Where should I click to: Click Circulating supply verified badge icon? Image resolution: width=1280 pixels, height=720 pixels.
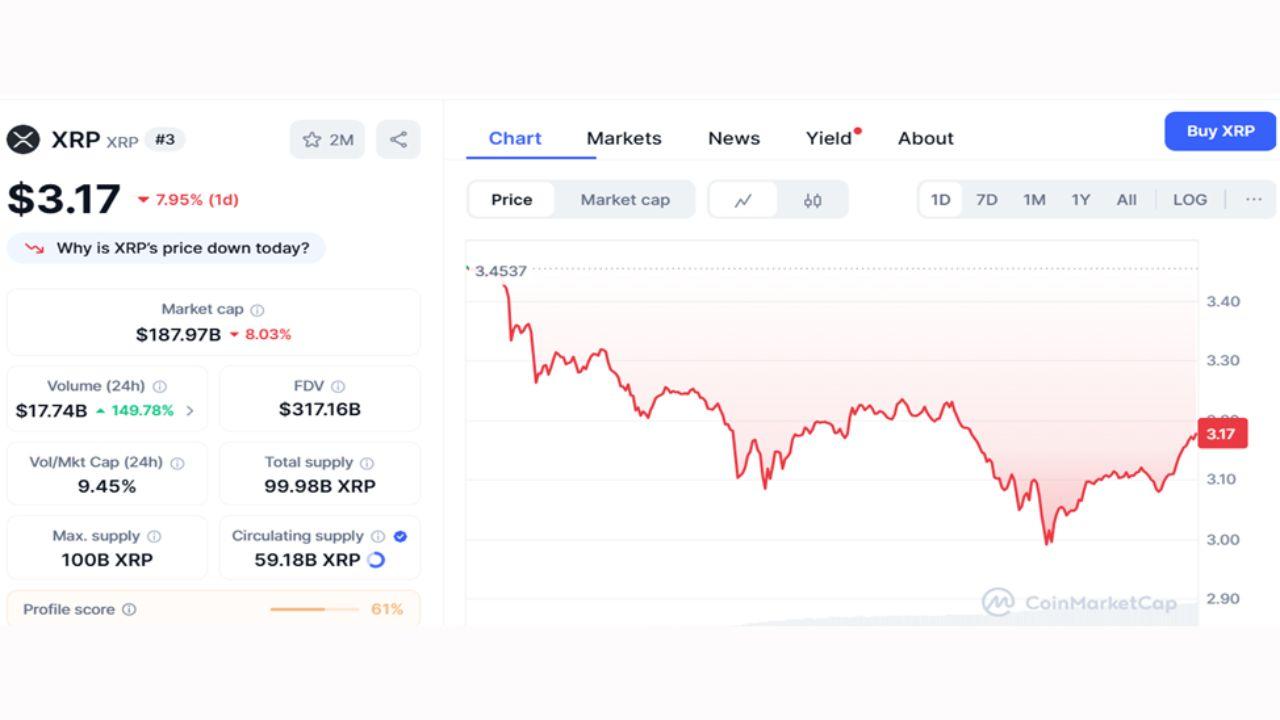pyautogui.click(x=400, y=536)
